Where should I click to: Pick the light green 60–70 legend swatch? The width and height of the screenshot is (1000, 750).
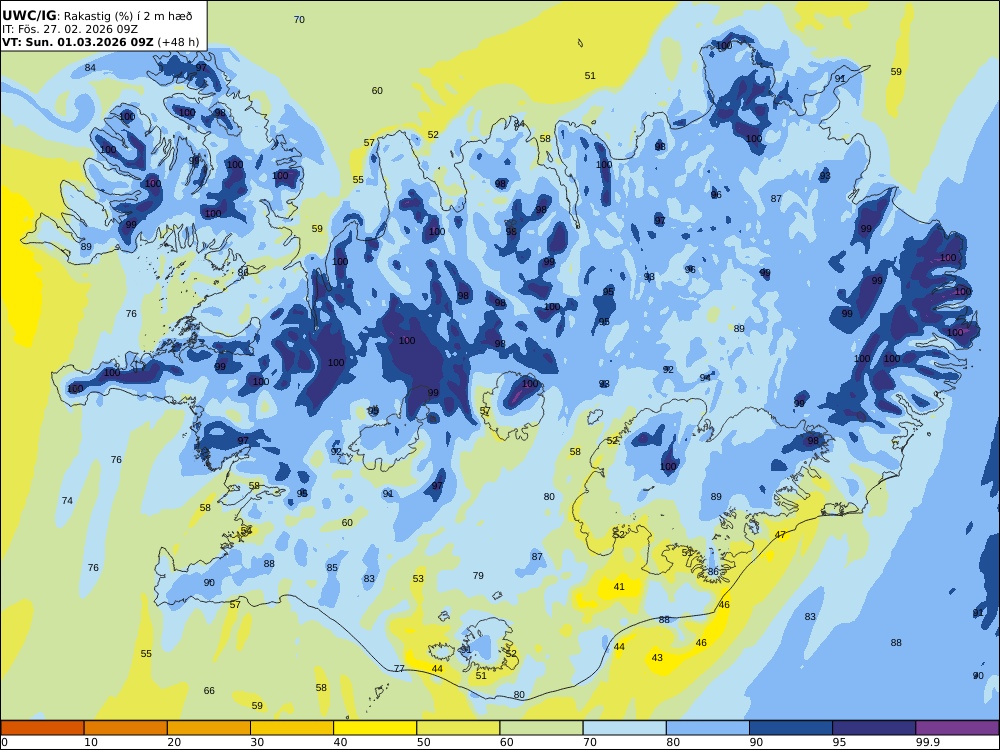(x=541, y=728)
